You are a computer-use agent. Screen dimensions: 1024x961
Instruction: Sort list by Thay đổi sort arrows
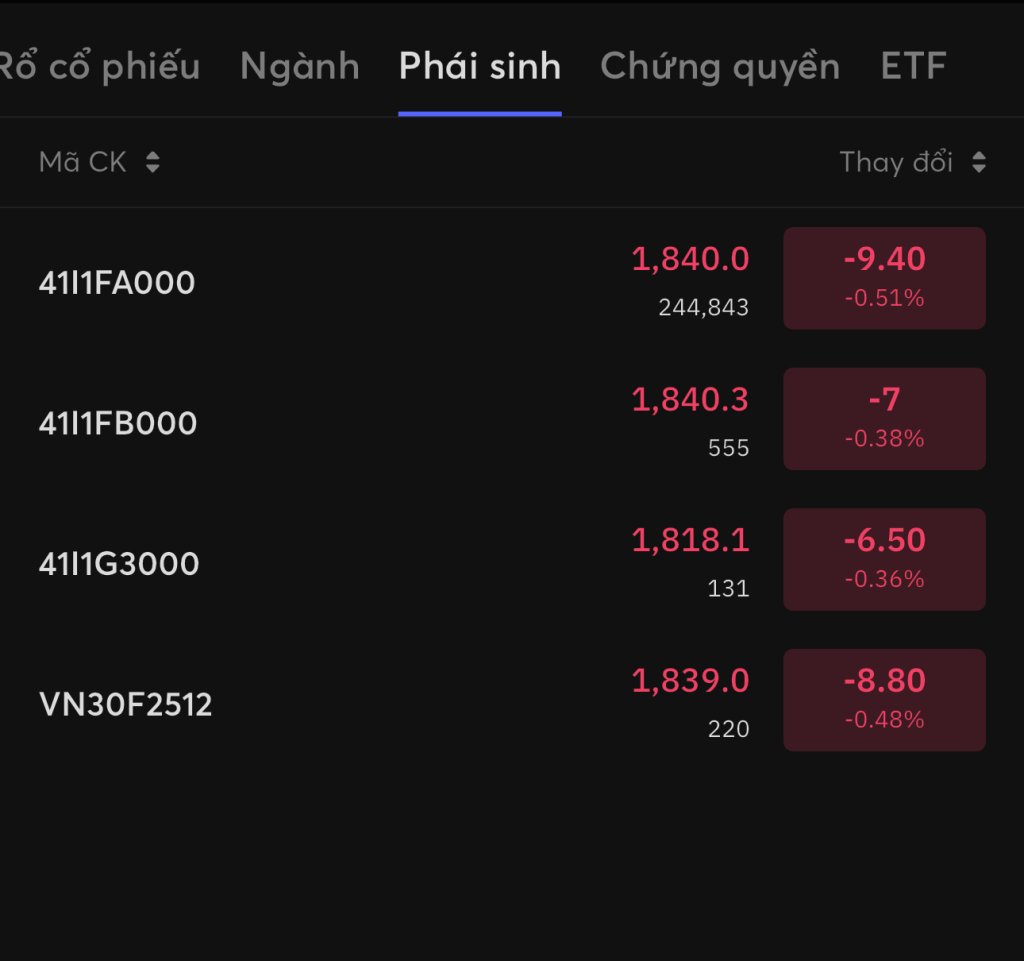pos(978,162)
